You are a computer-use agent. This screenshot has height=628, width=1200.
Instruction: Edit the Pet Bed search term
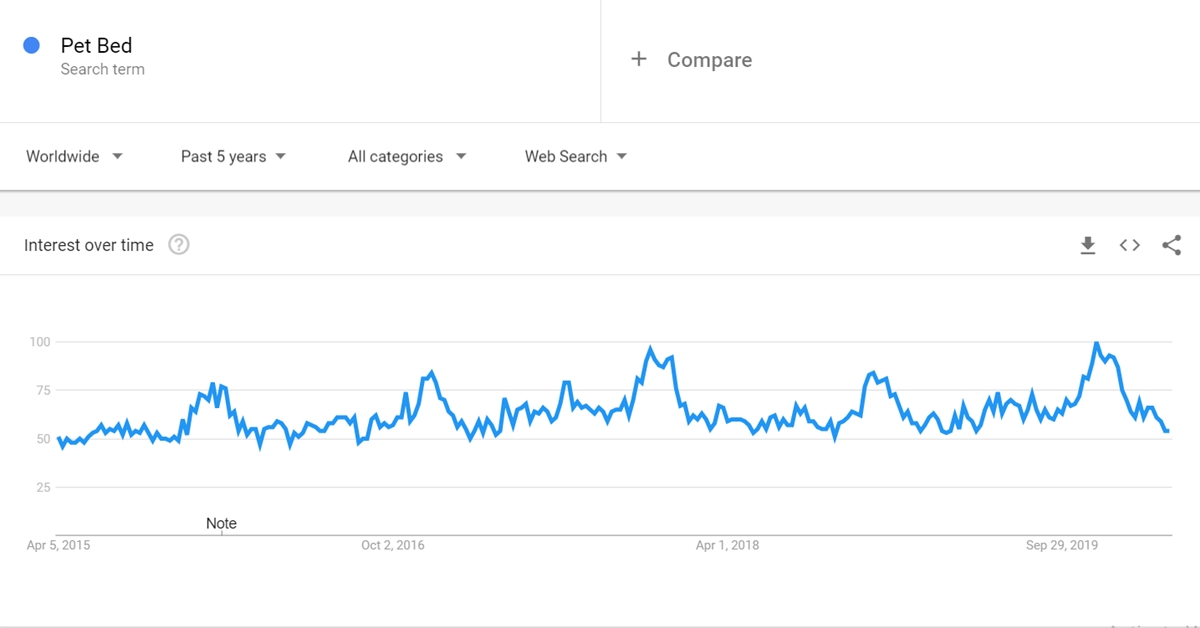point(96,46)
